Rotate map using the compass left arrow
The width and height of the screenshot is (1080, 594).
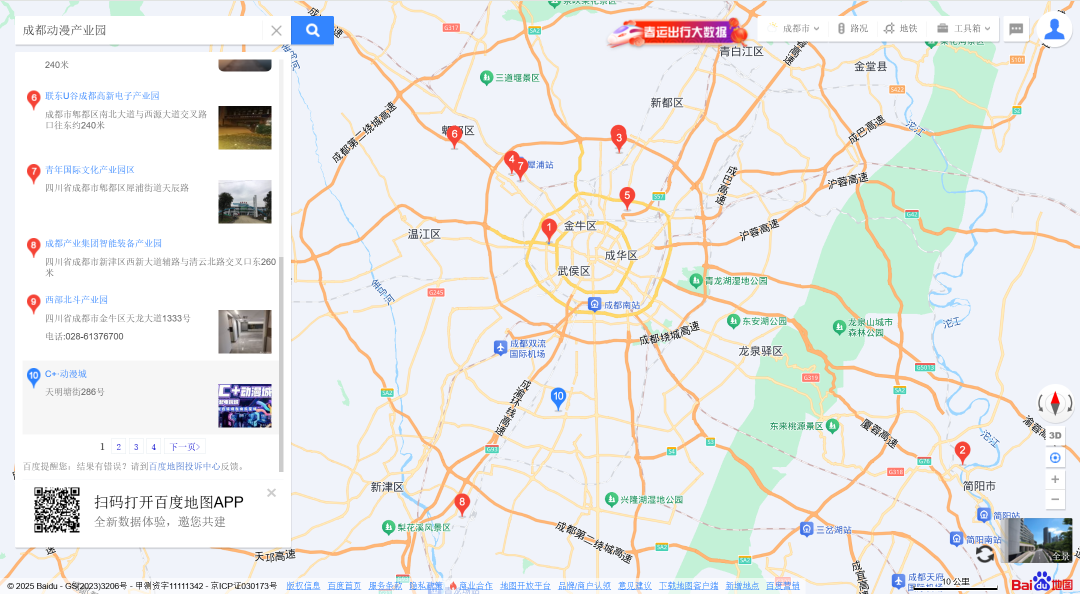coord(1041,403)
